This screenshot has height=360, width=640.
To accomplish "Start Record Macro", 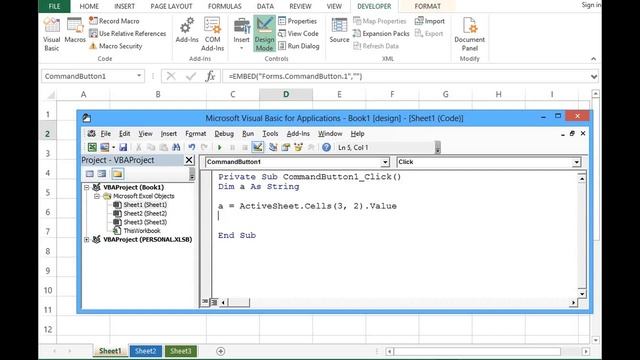I will [x=114, y=21].
